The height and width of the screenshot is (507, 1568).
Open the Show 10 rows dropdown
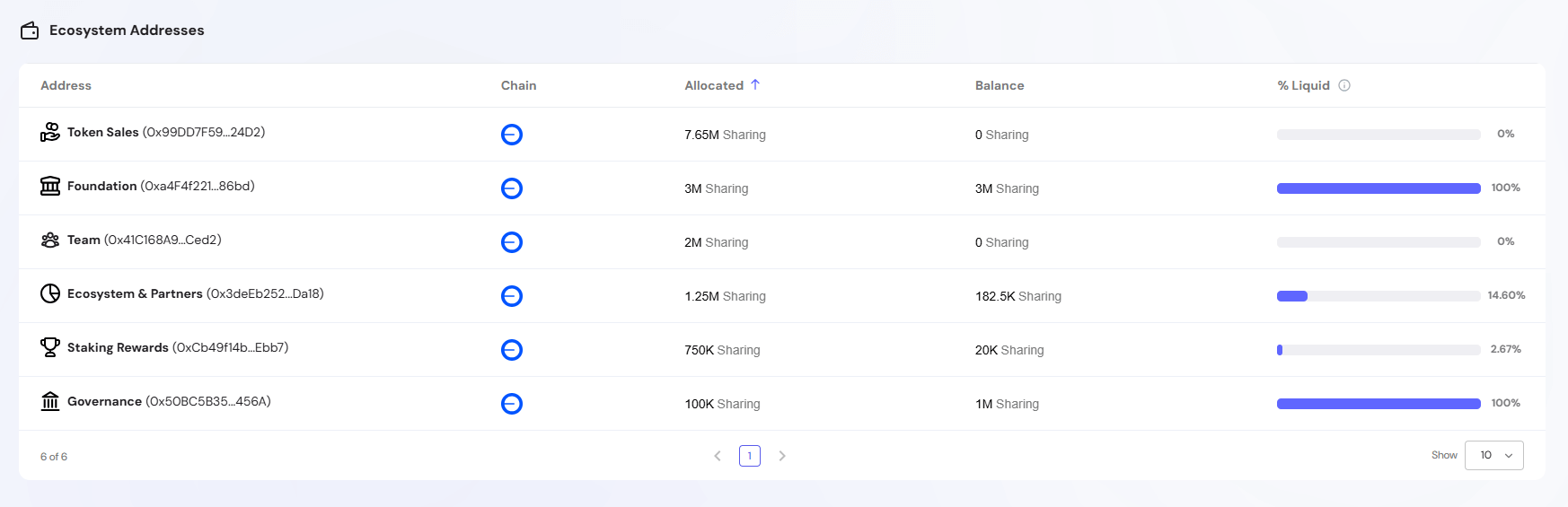(x=1493, y=455)
